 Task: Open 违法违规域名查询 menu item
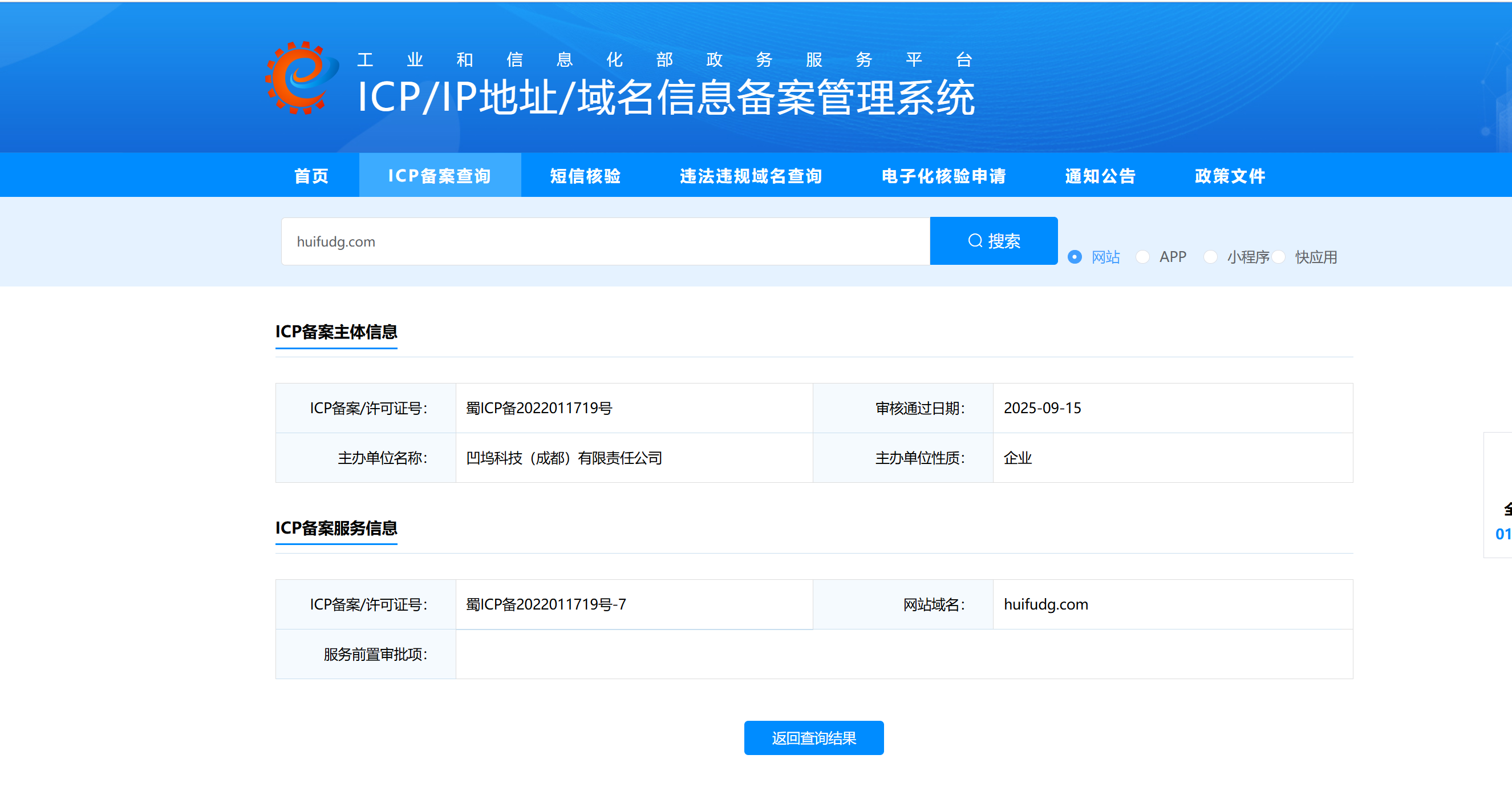click(751, 176)
